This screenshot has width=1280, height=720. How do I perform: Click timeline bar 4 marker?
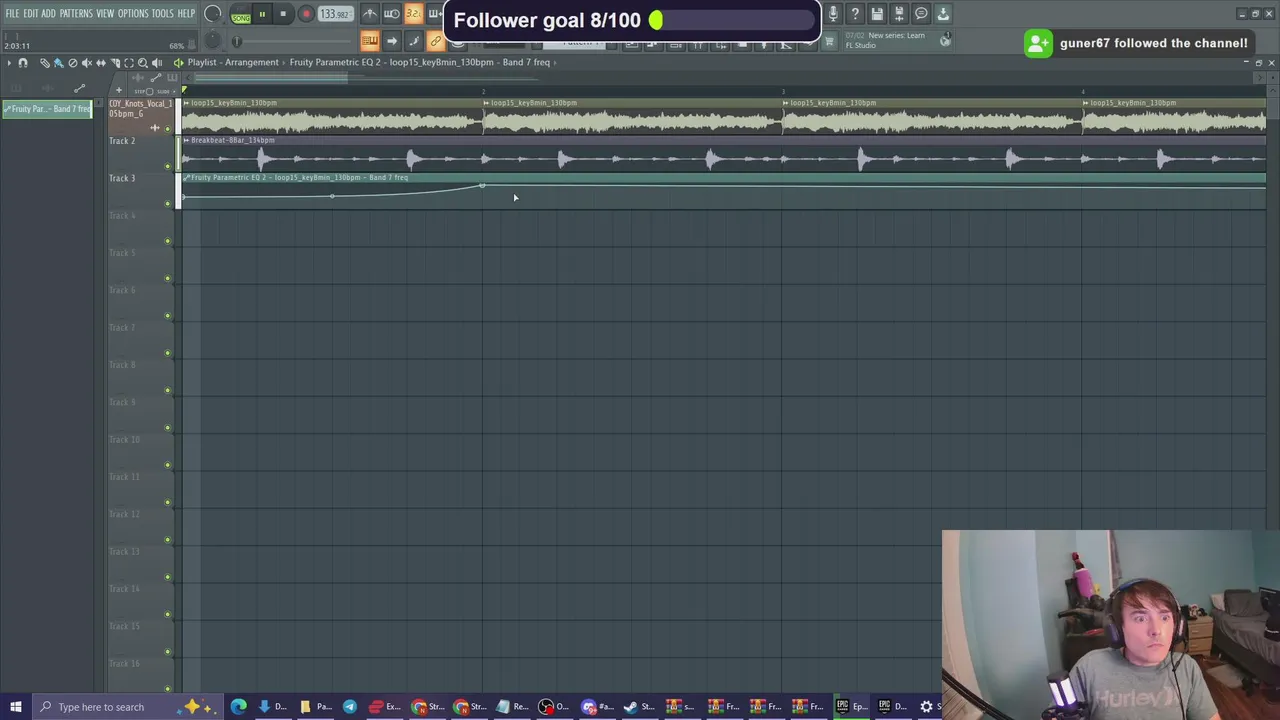(x=1083, y=91)
